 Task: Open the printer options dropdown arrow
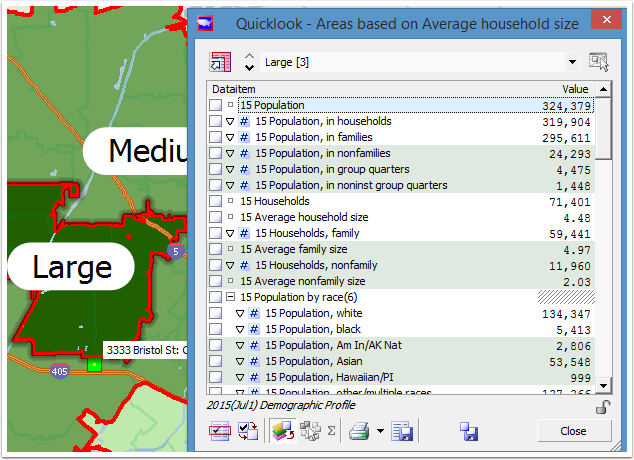(380, 432)
